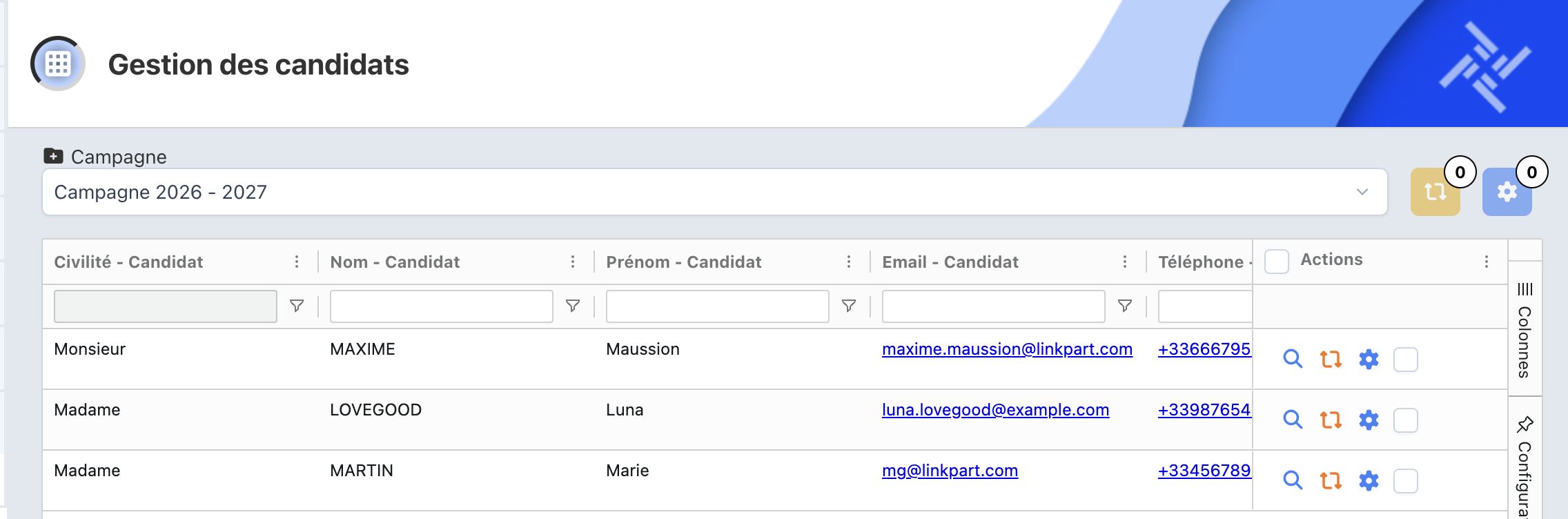The width and height of the screenshot is (1568, 519).
Task: Open filter options for Nom column
Action: tap(573, 306)
